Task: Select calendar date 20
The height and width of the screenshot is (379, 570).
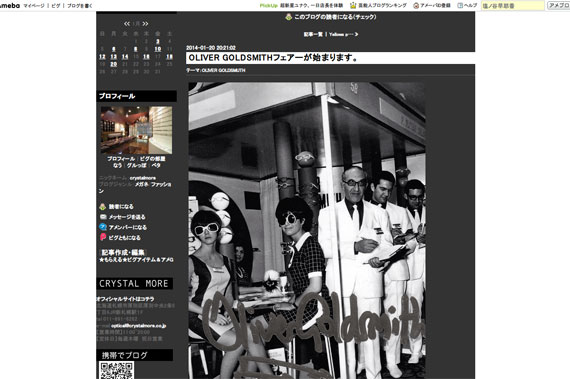Action: 114,64
